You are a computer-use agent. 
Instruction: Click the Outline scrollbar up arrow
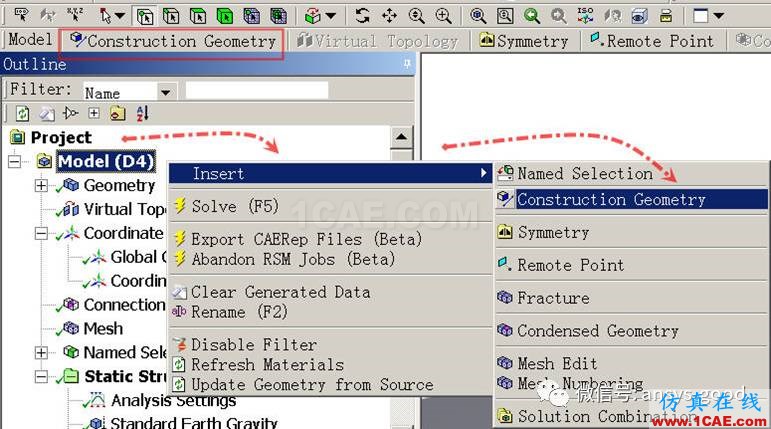(x=401, y=137)
